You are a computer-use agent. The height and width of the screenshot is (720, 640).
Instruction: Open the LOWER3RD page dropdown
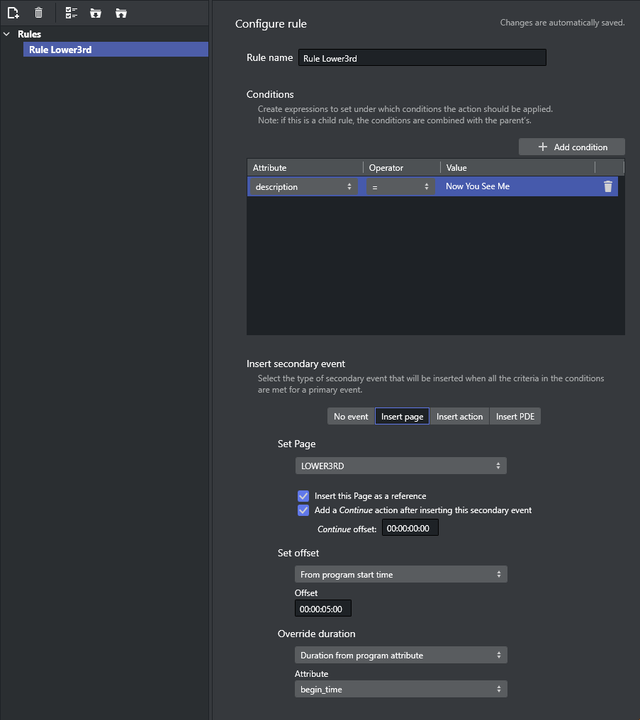(401, 466)
